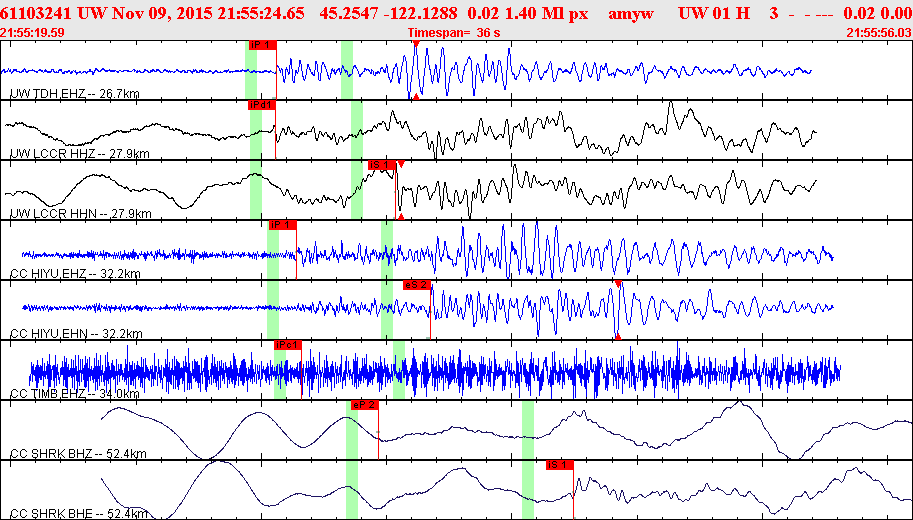
Task: Select the 'UW TDH EHZ -- 26.7km' trace label
Action: click(x=75, y=94)
